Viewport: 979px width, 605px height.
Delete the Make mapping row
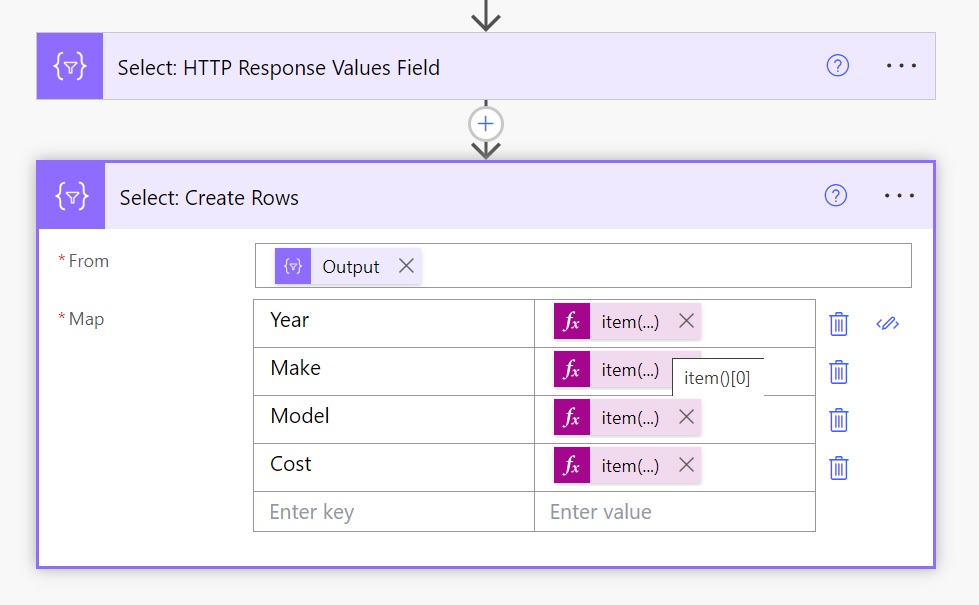pyautogui.click(x=838, y=370)
